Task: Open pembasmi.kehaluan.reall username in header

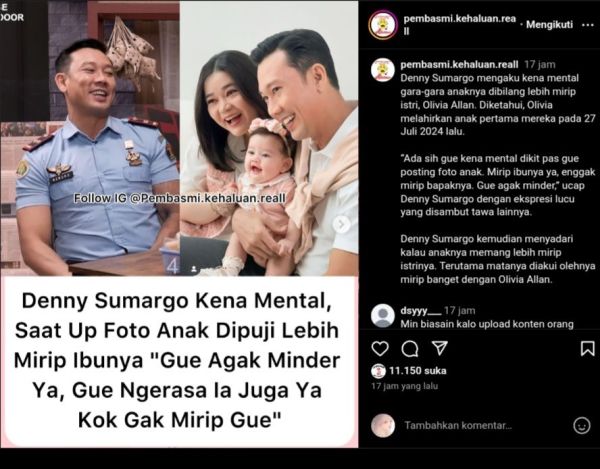Action: tap(460, 24)
